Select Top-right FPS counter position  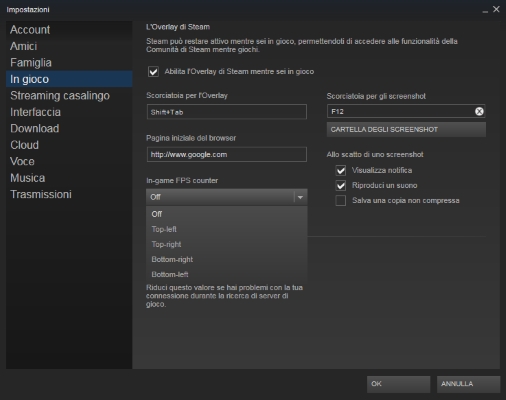click(x=227, y=244)
